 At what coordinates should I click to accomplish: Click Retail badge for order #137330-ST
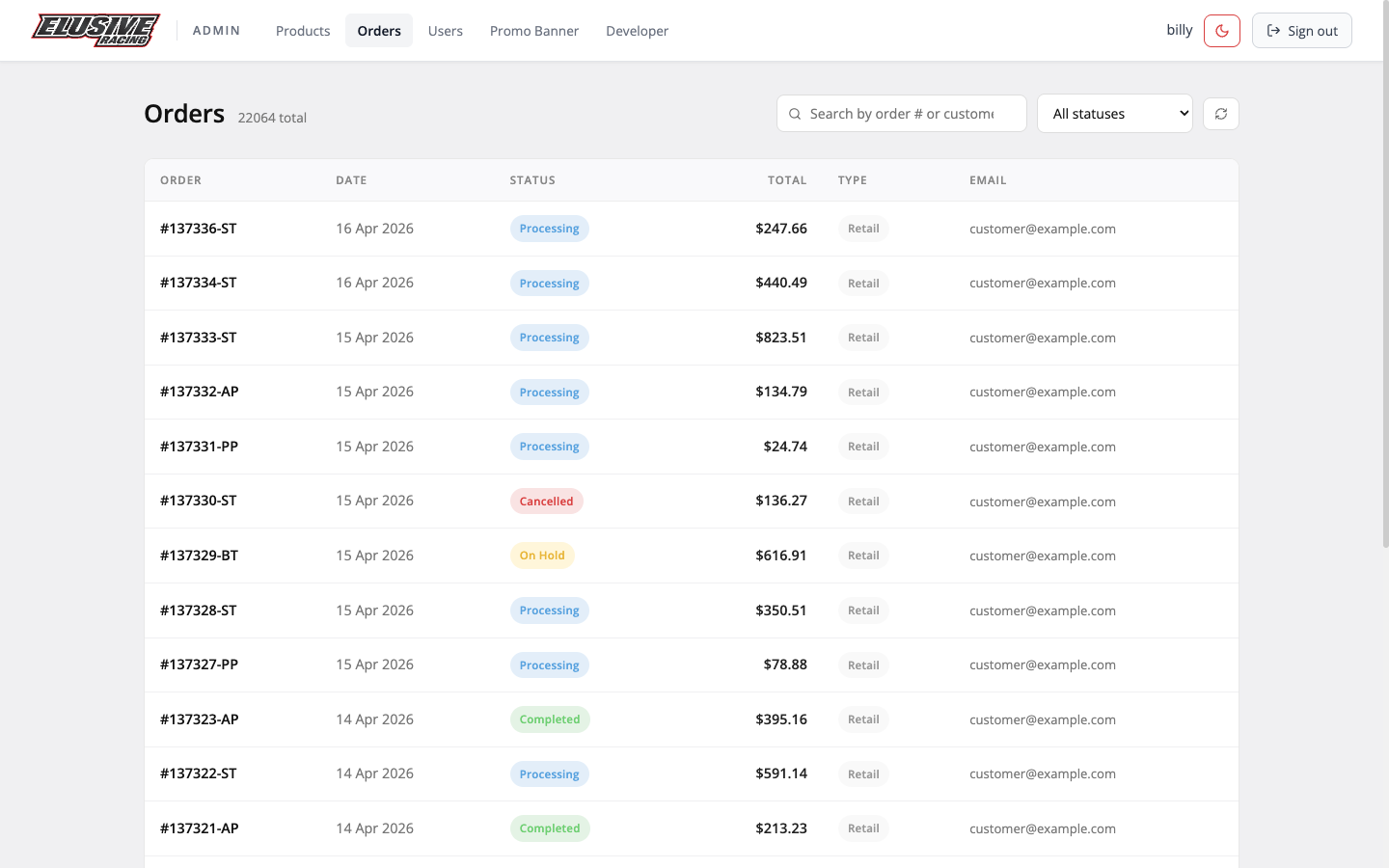[x=863, y=502]
